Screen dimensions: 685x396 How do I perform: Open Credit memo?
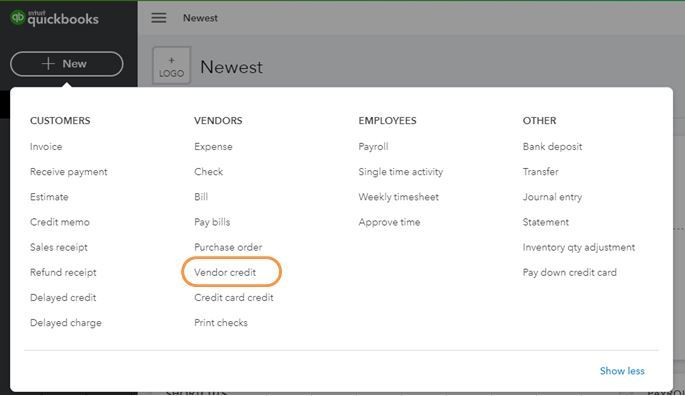[59, 222]
